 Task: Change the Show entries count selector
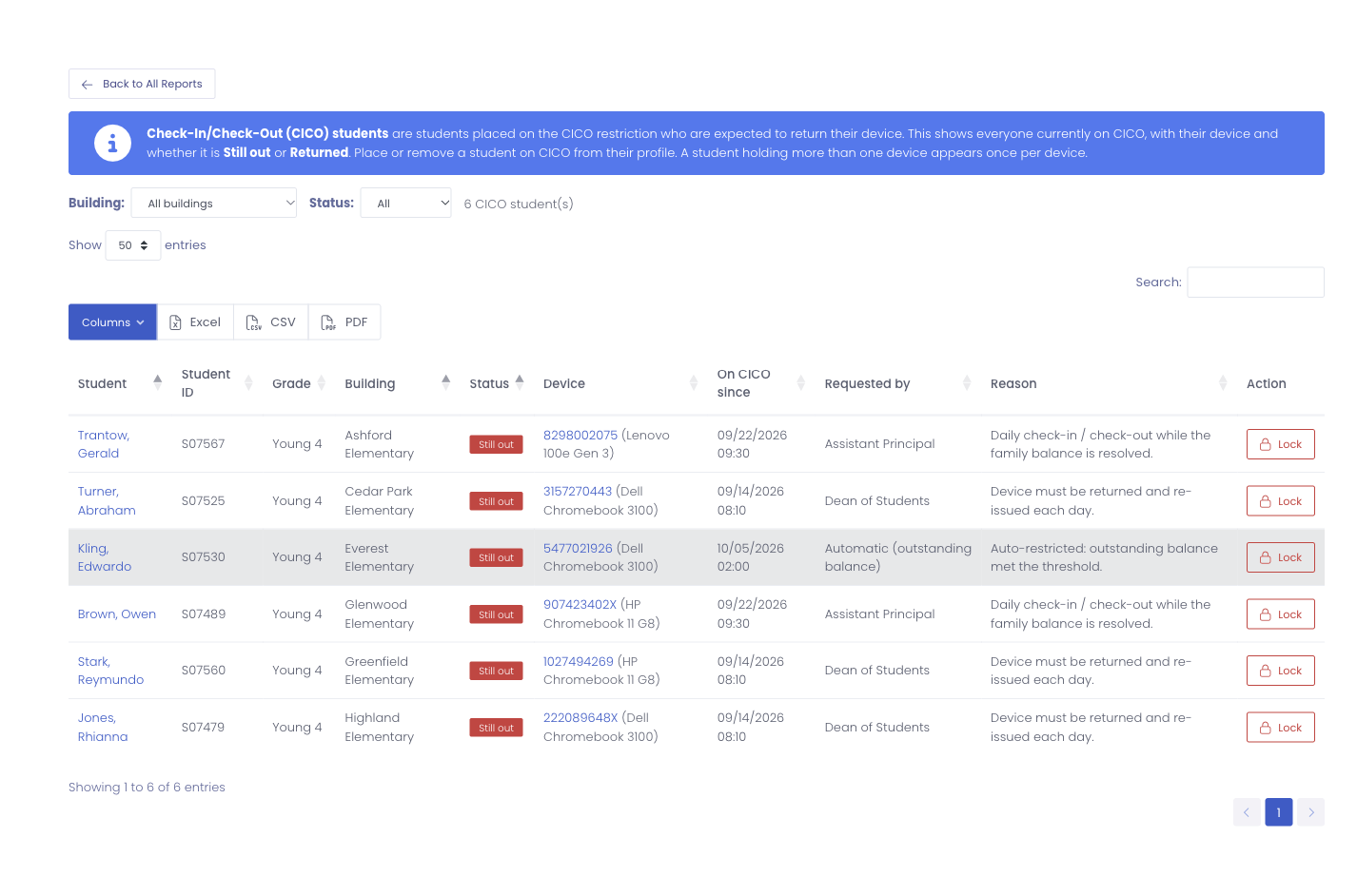133,245
